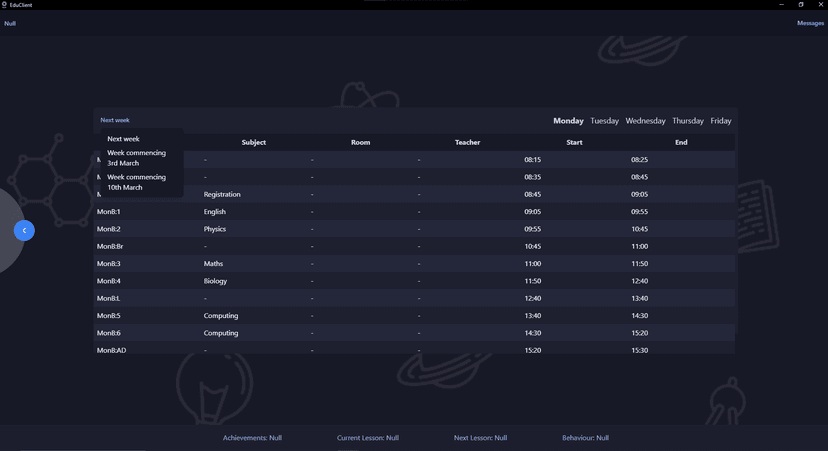Select the "Next week" dropdown option
The image size is (828, 451).
pyautogui.click(x=124, y=139)
